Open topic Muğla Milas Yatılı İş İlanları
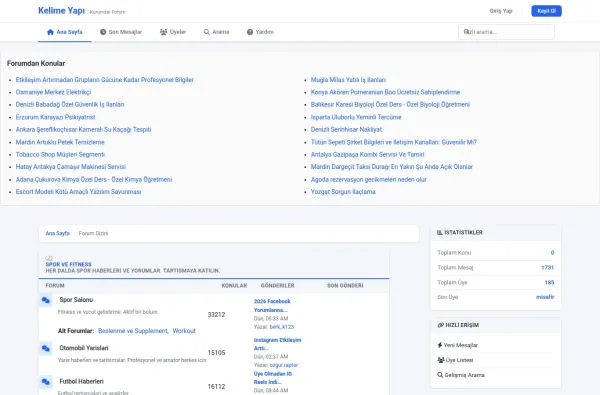This screenshot has height=395, width=600. 348,80
